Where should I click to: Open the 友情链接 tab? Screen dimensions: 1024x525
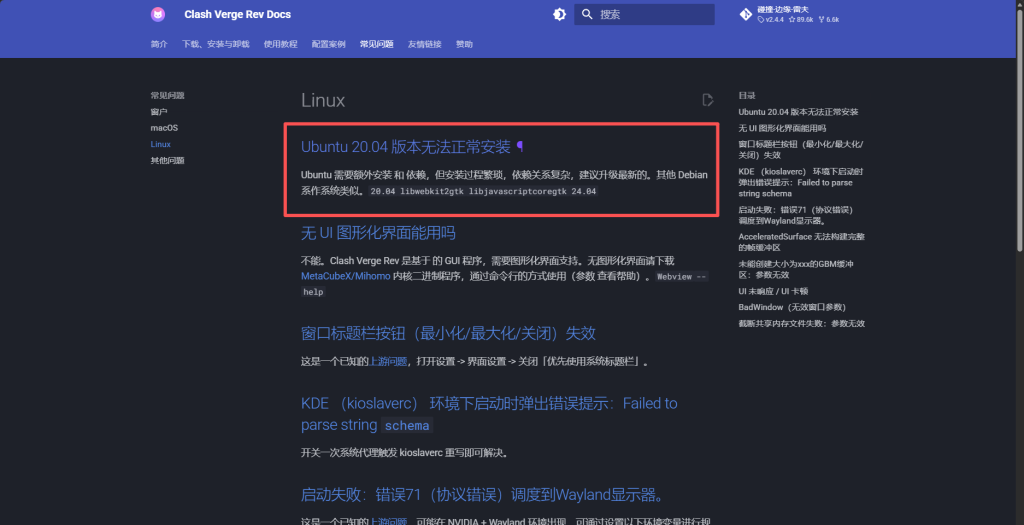click(424, 45)
